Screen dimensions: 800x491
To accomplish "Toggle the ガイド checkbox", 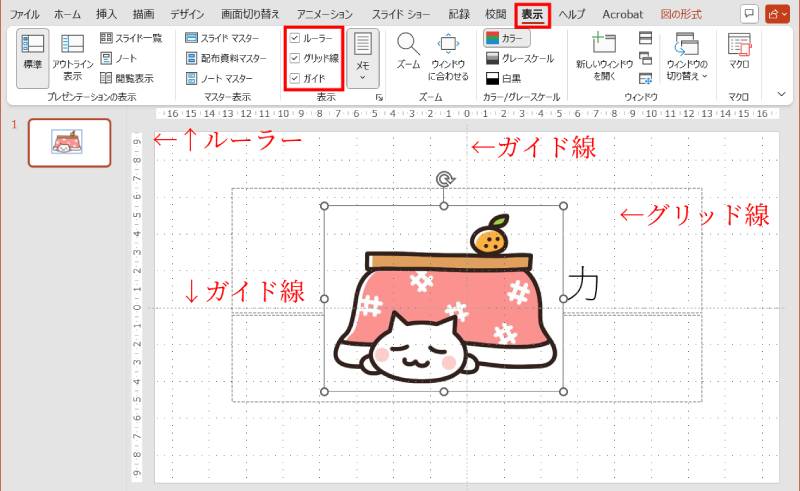I will [295, 78].
